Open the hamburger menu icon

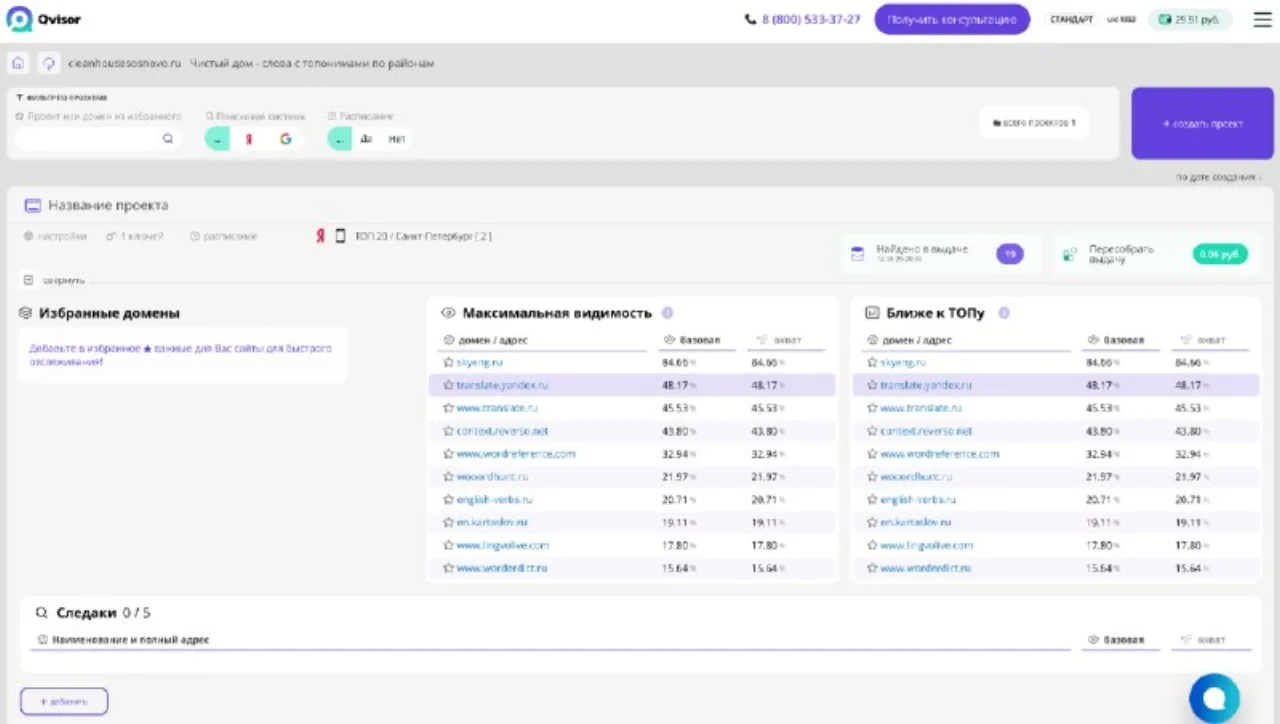(1262, 19)
